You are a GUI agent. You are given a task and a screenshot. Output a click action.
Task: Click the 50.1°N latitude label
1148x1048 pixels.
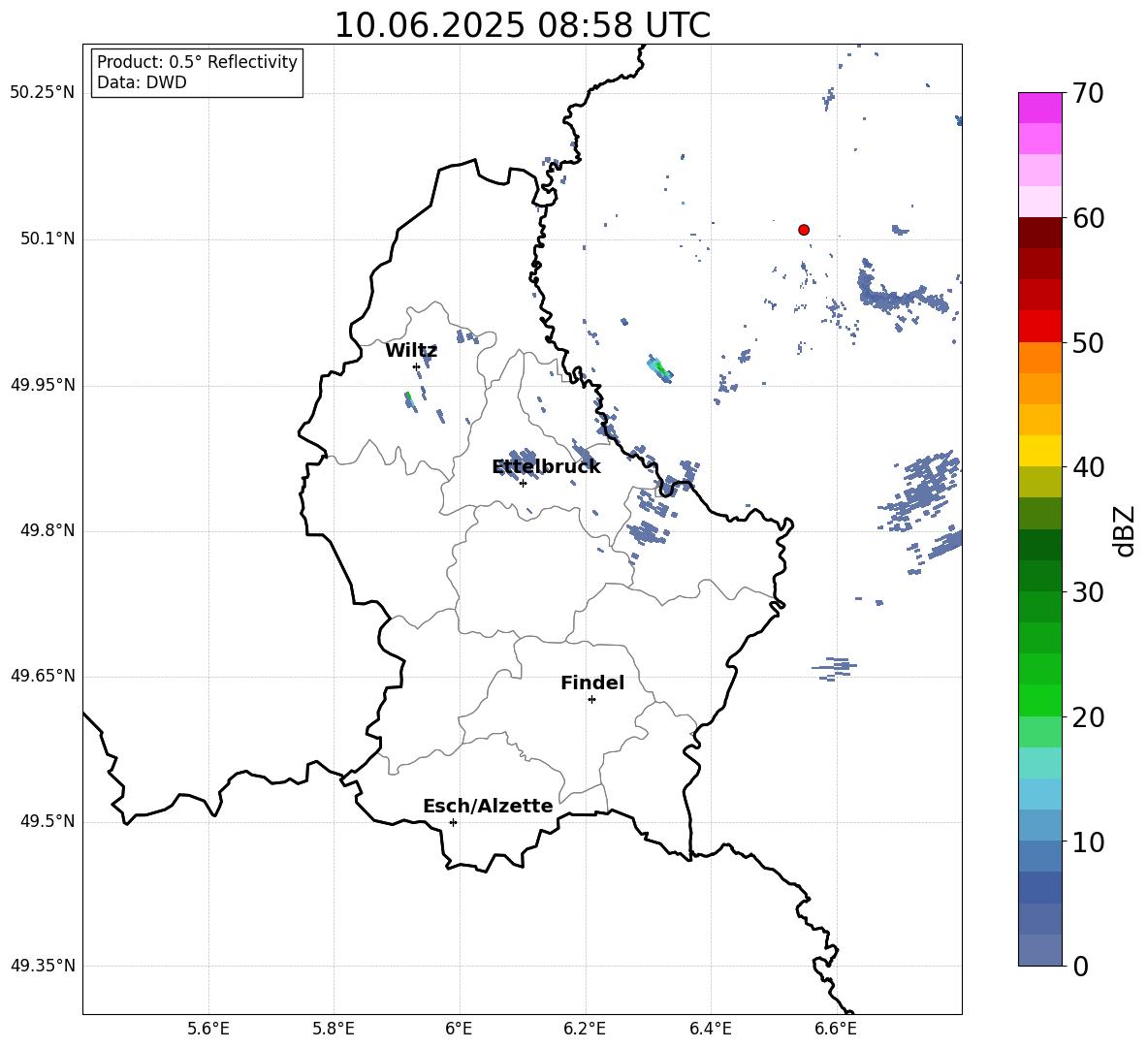[x=48, y=239]
